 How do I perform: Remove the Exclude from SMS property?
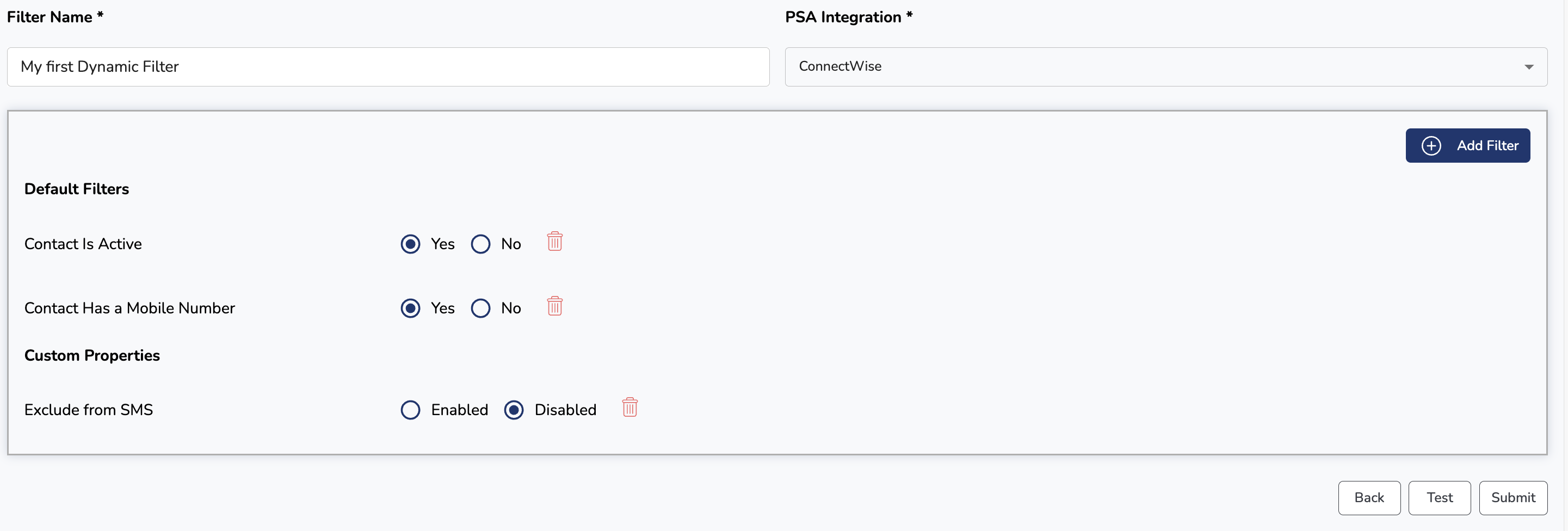point(629,407)
